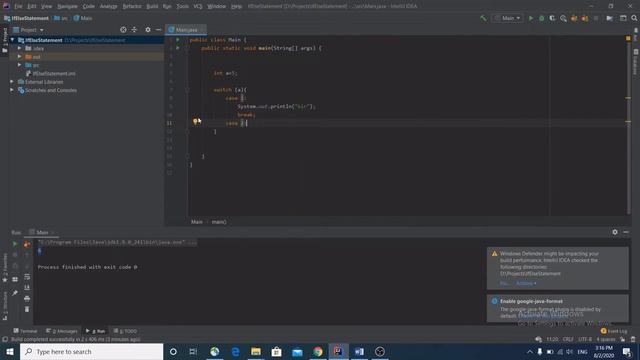
Task: Open Windows Start menu
Action: (10, 351)
